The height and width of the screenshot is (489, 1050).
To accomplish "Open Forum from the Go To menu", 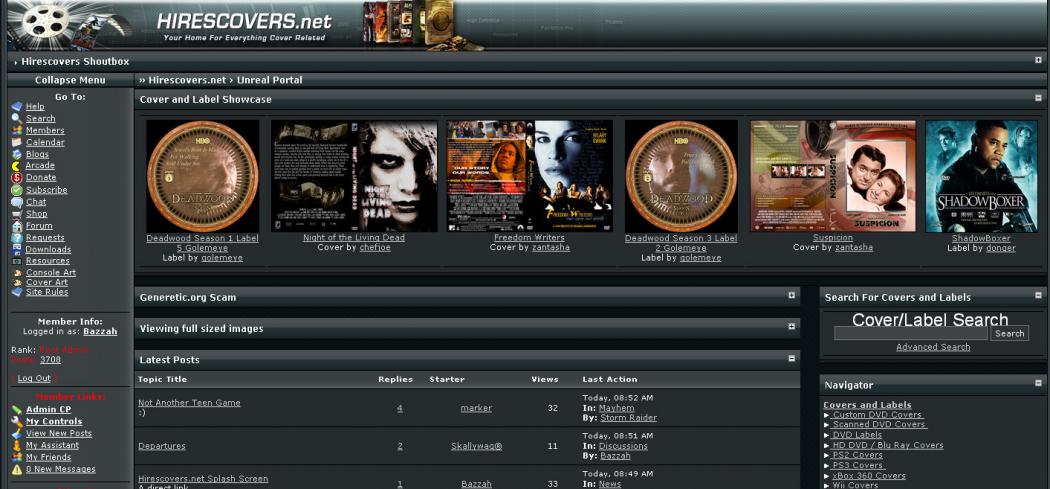I will [x=39, y=226].
